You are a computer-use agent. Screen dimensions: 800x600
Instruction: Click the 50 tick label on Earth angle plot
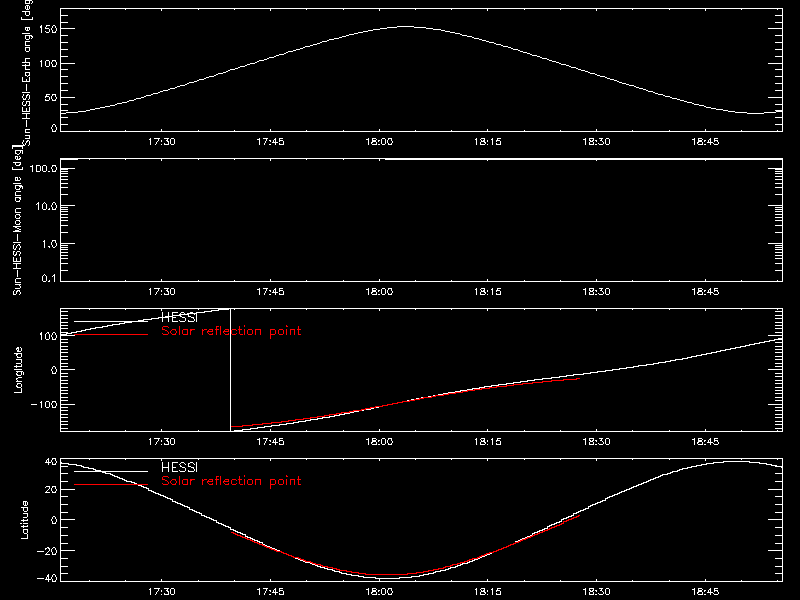pyautogui.click(x=51, y=97)
